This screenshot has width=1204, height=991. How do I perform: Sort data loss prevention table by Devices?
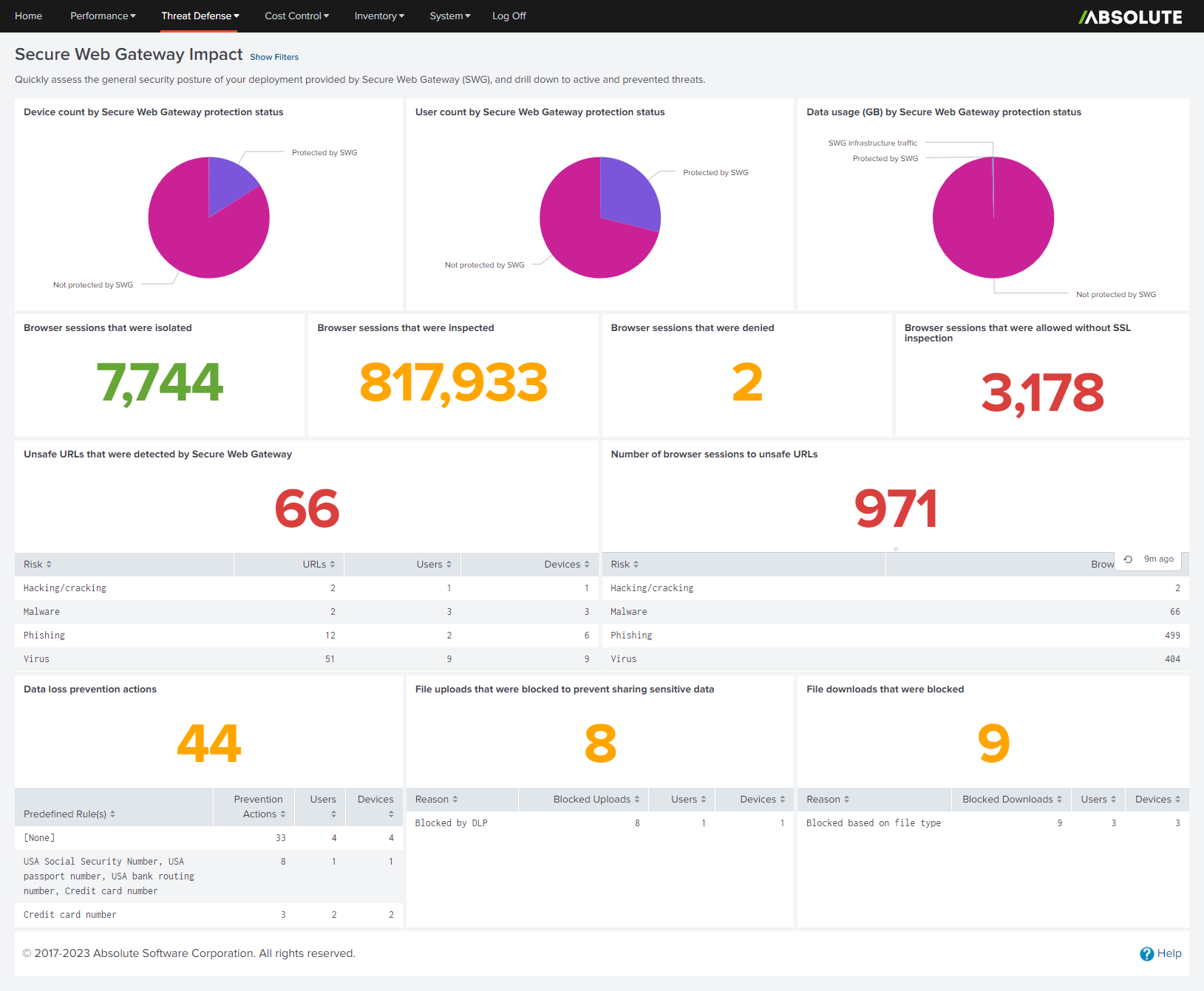point(375,807)
